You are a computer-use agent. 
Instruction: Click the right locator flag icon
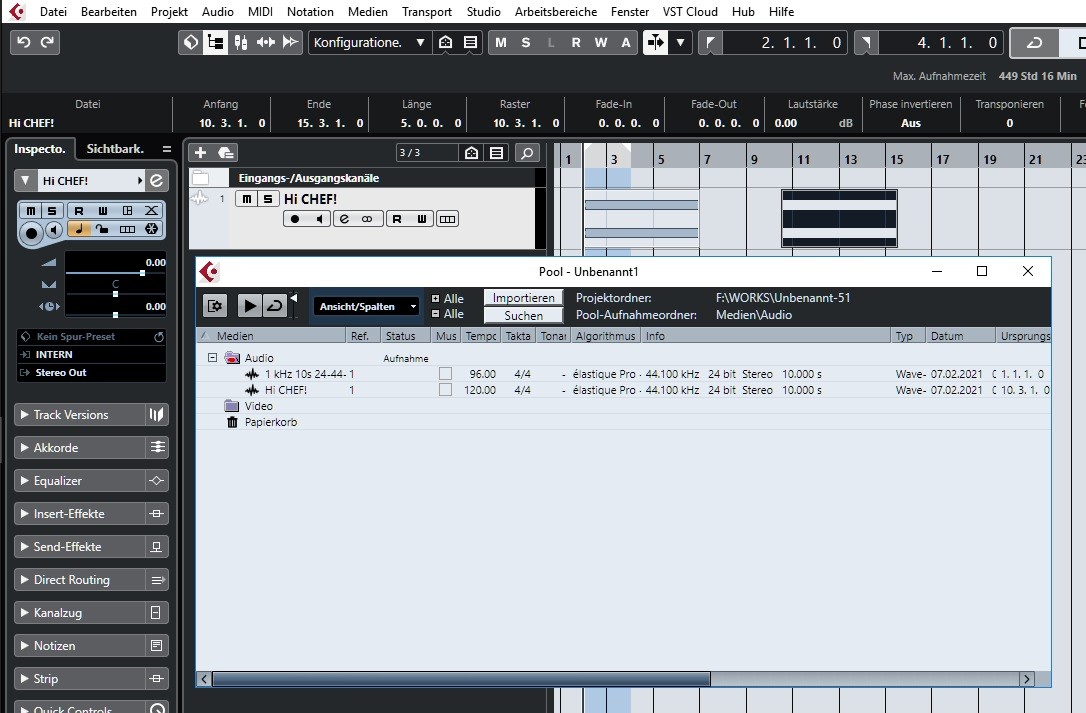click(866, 43)
